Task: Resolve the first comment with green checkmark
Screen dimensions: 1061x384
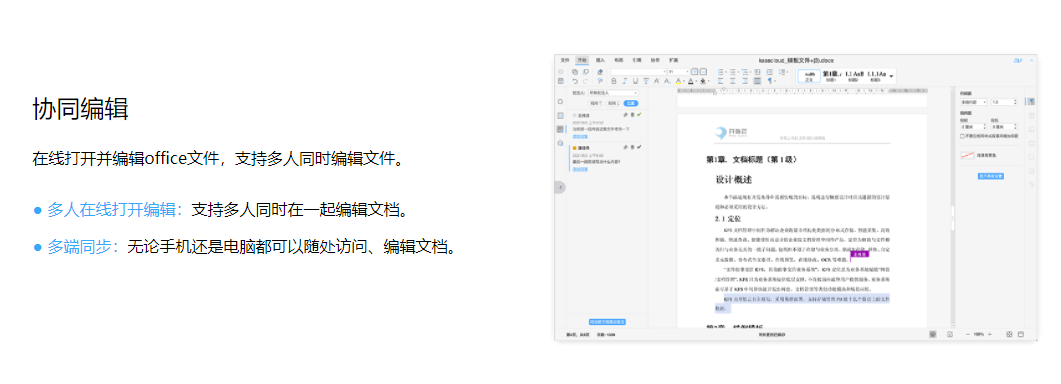Action: point(639,114)
